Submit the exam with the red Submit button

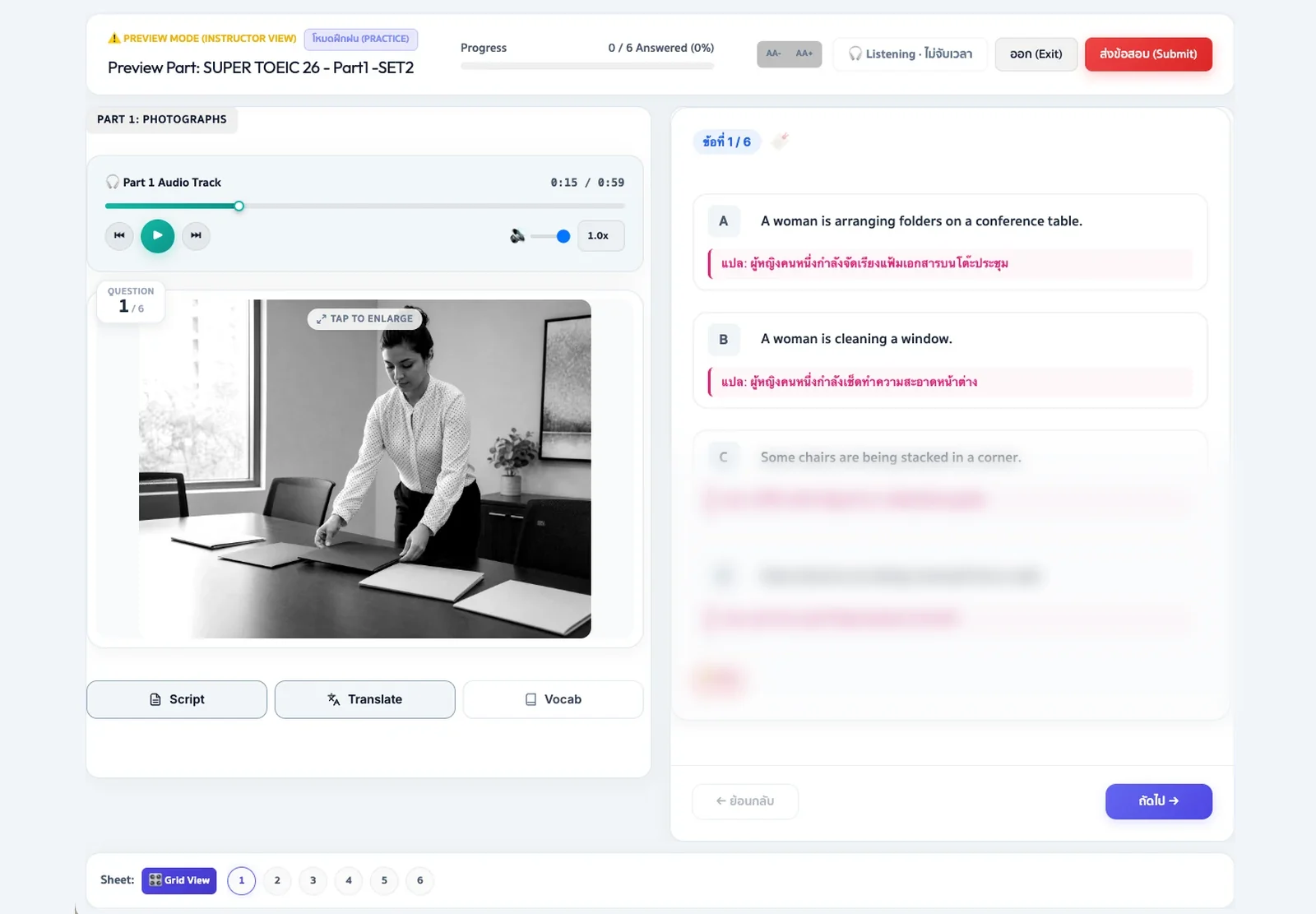tap(1148, 54)
